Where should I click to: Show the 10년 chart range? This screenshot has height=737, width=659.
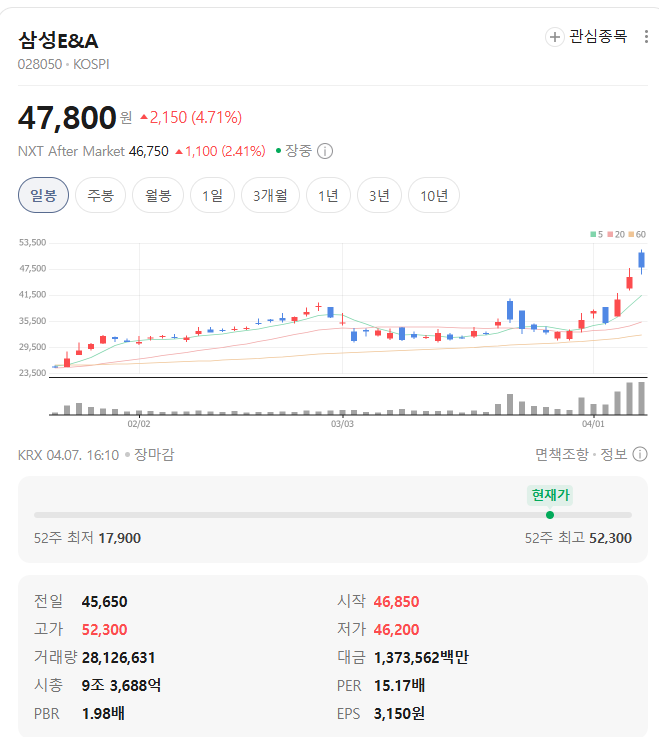coord(434,195)
